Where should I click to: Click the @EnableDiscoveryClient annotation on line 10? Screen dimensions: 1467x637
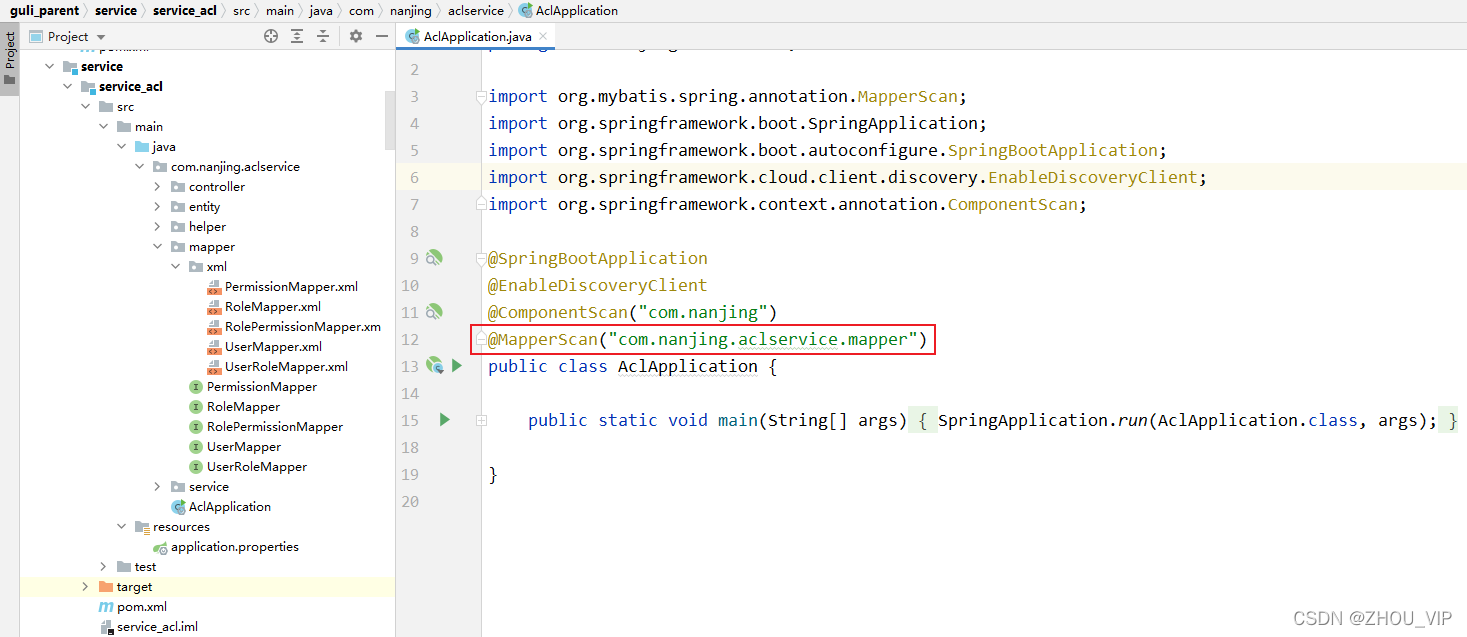tap(598, 285)
